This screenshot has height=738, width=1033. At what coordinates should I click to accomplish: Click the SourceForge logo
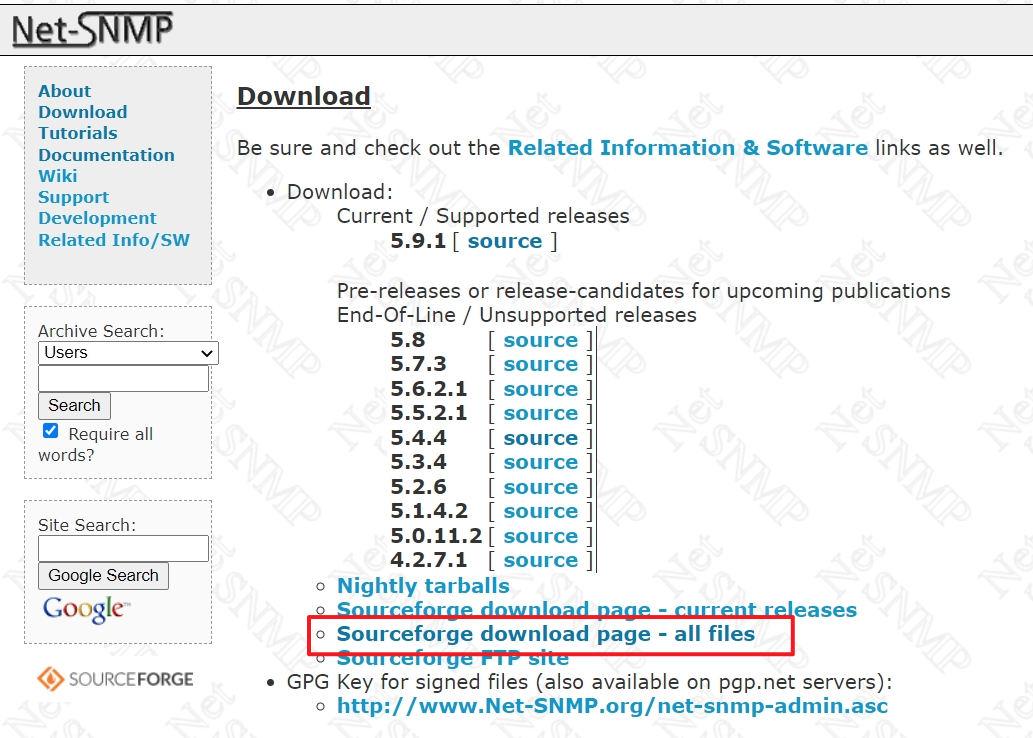point(115,679)
